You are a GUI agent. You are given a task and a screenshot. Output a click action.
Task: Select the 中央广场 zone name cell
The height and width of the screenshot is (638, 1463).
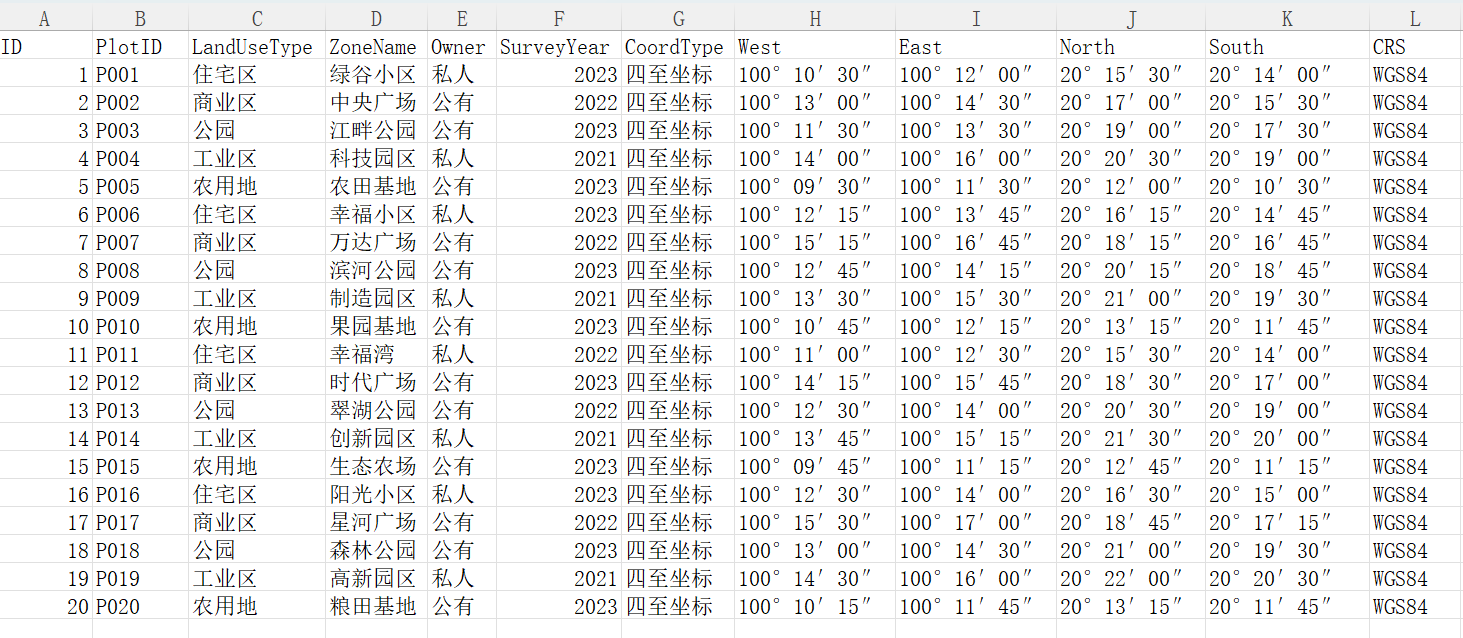click(376, 102)
